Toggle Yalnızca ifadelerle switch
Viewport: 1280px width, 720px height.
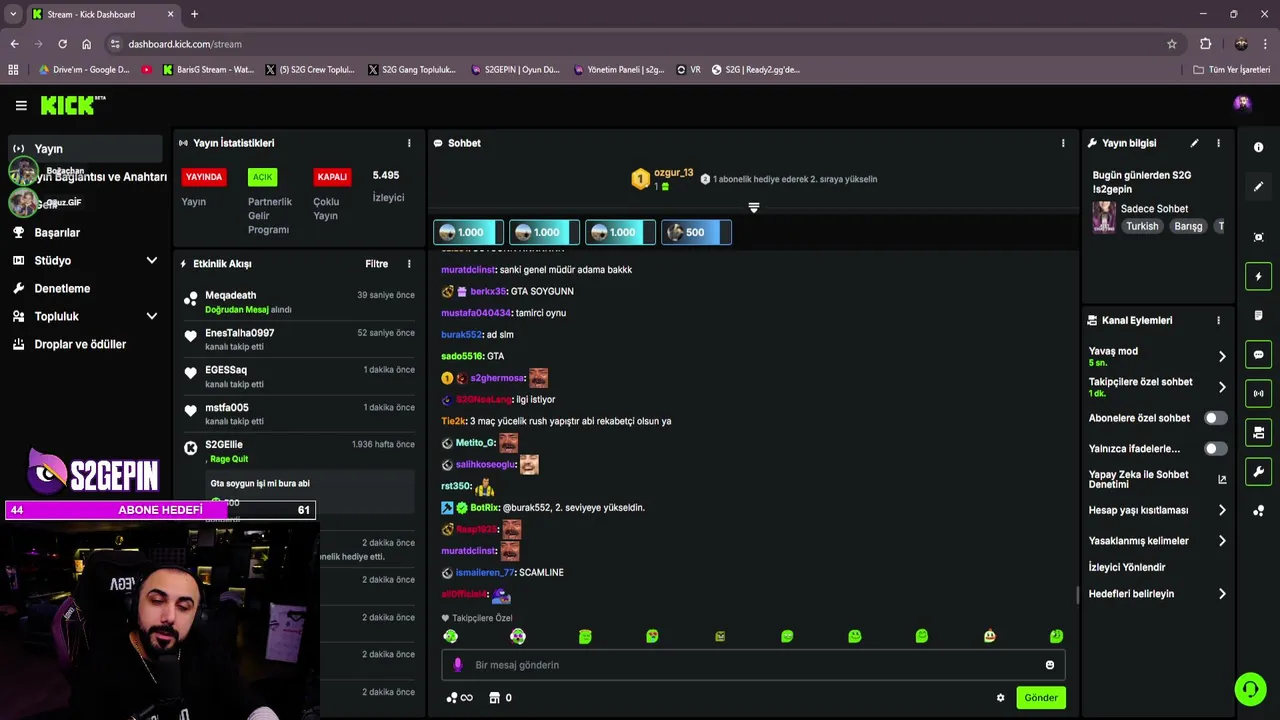1215,449
